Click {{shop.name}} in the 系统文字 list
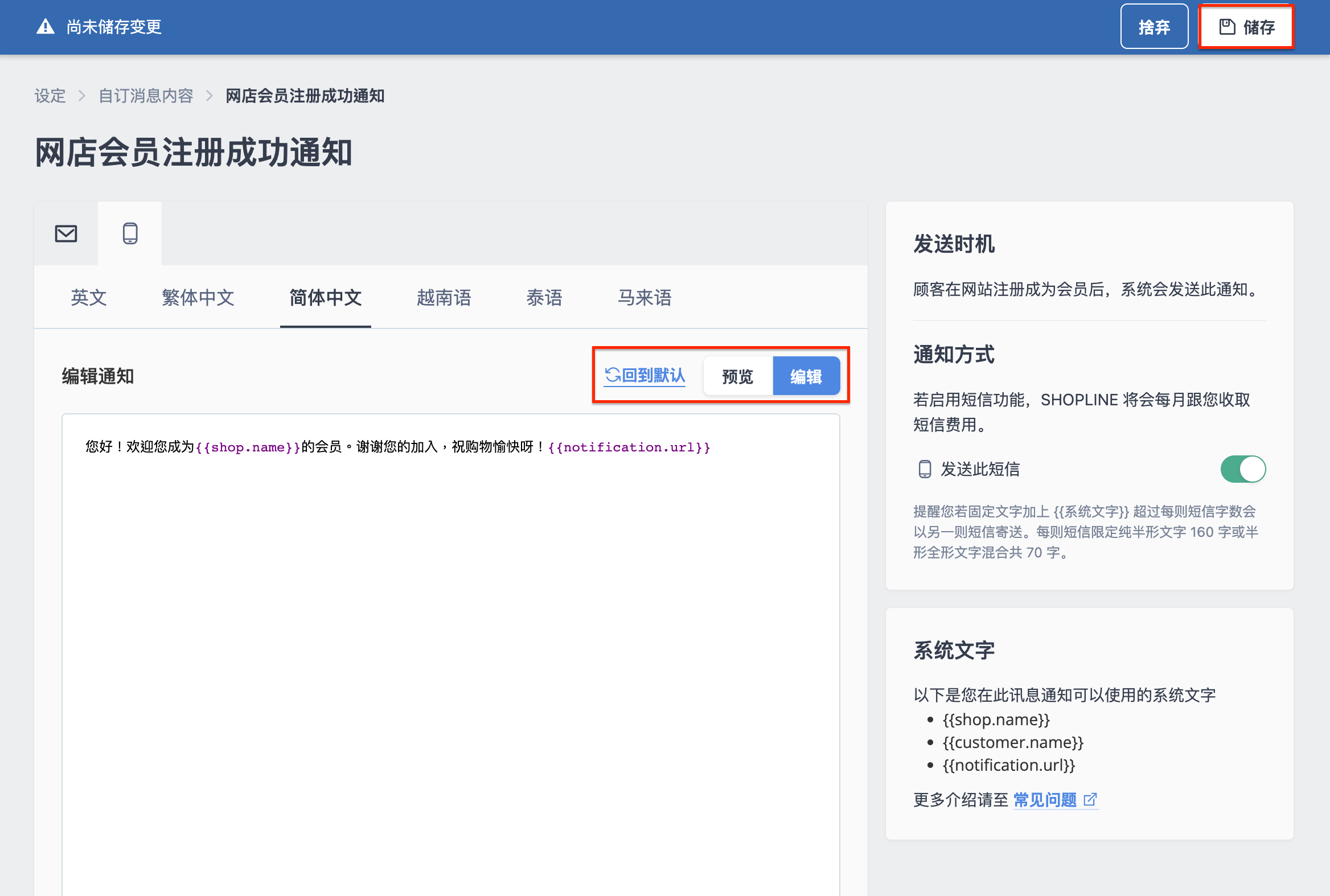This screenshot has height=896, width=1330. tap(996, 720)
